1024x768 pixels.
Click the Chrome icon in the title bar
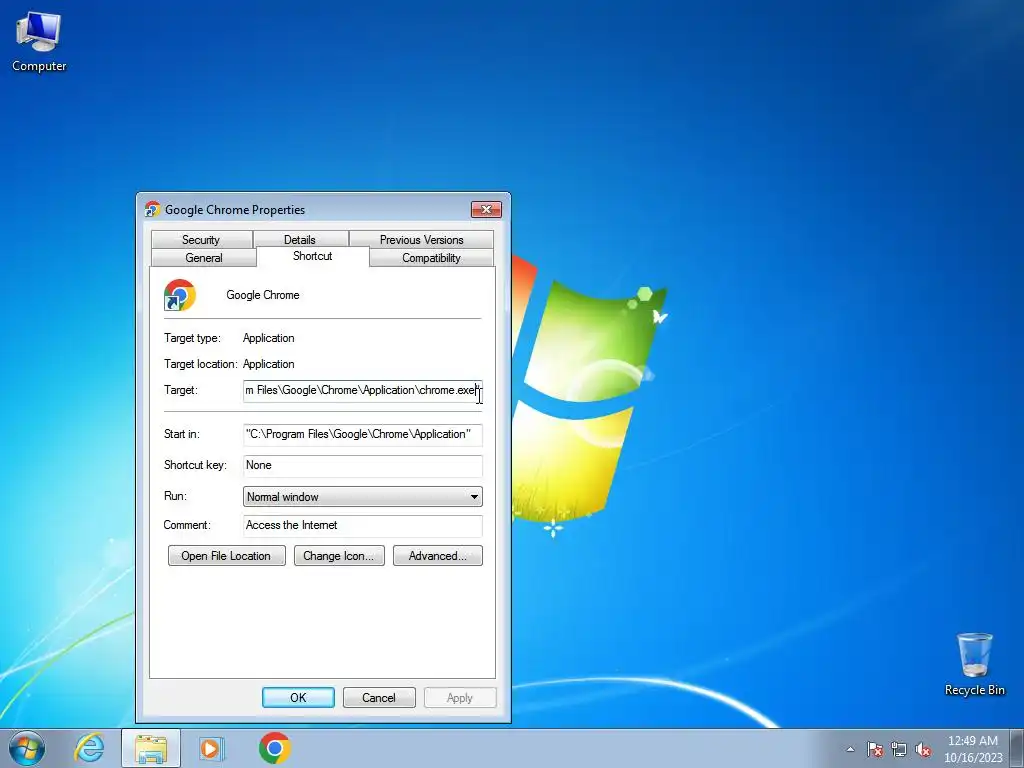[153, 210]
